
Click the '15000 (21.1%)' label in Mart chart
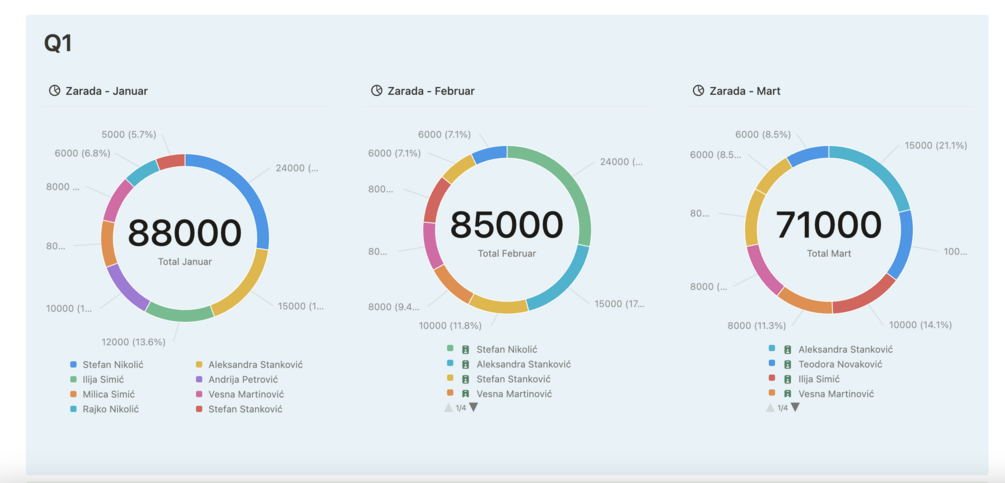[x=935, y=145]
